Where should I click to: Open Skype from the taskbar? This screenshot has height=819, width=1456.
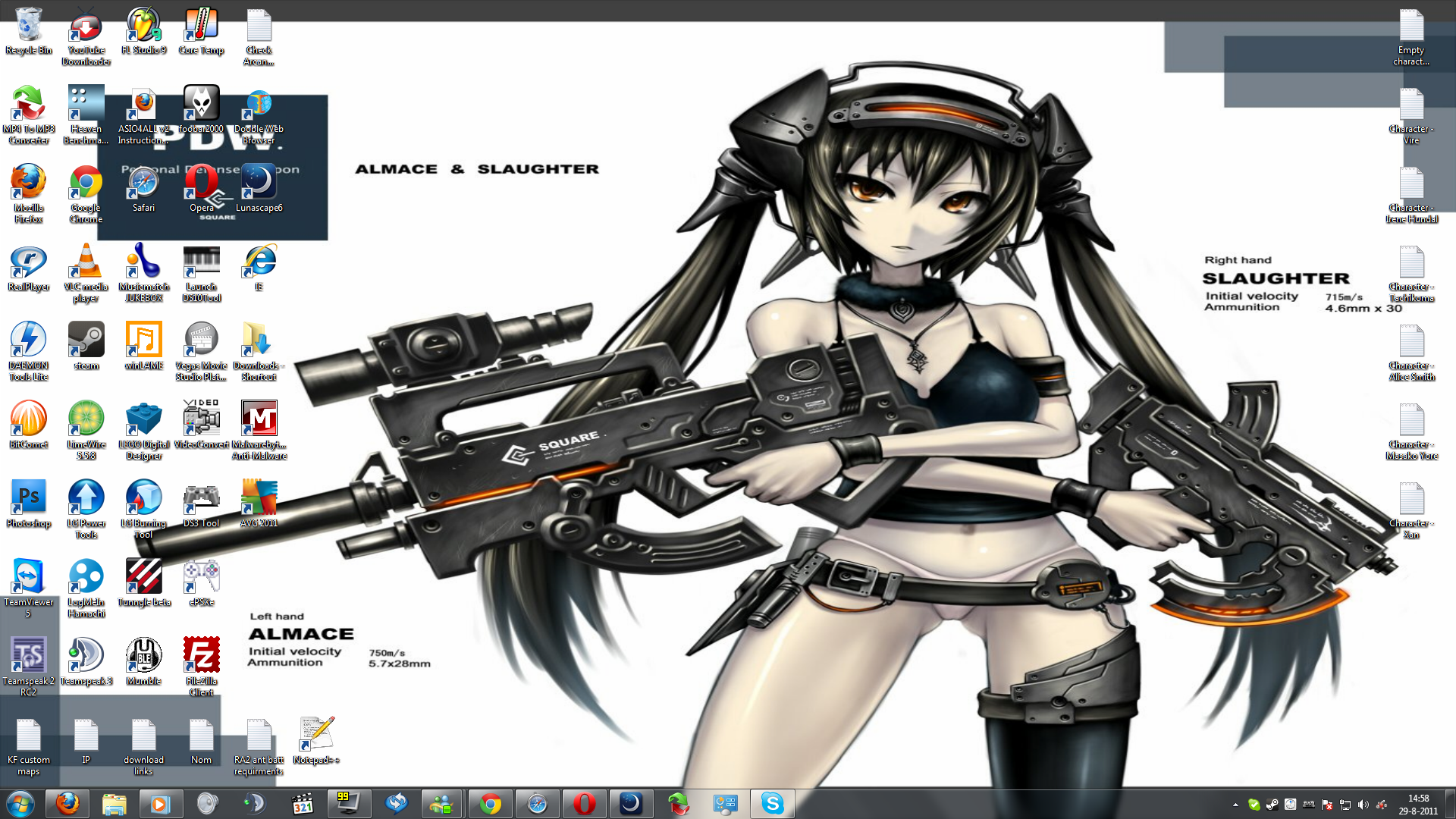[772, 803]
